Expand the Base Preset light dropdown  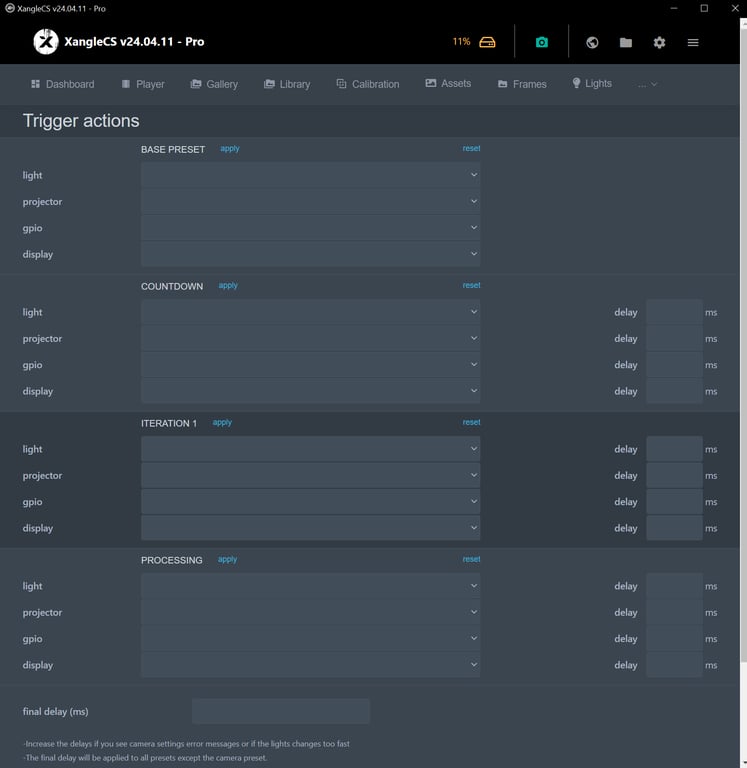click(x=310, y=175)
